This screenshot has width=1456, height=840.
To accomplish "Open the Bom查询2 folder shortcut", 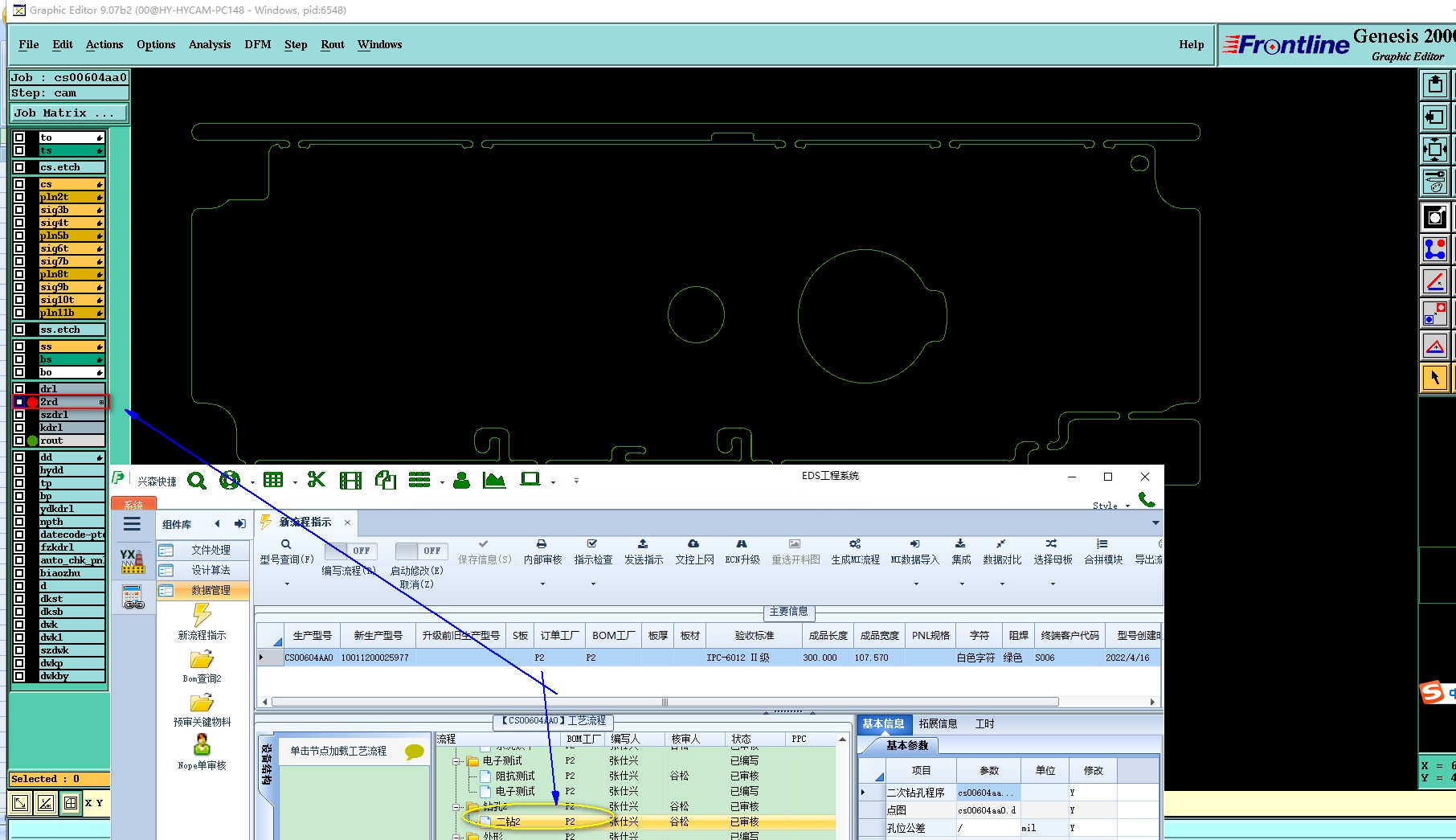I will (x=202, y=666).
